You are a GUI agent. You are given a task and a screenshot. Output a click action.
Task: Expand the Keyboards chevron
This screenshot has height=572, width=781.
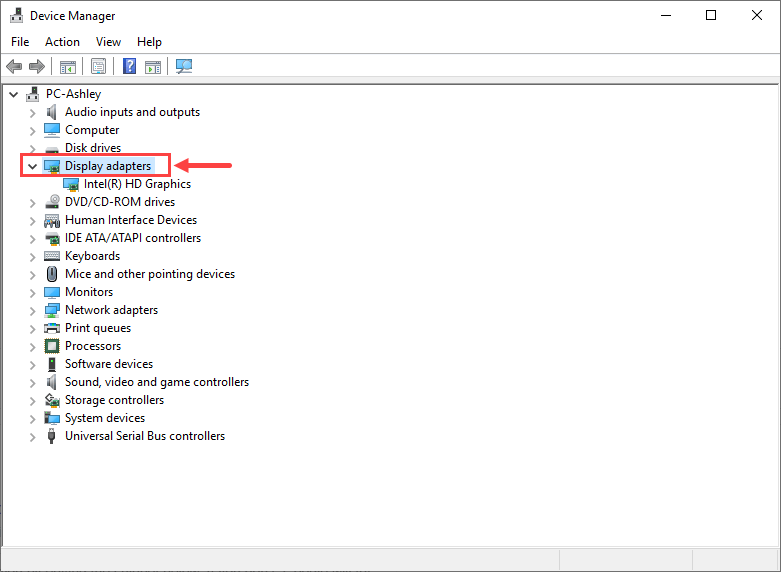pos(32,257)
